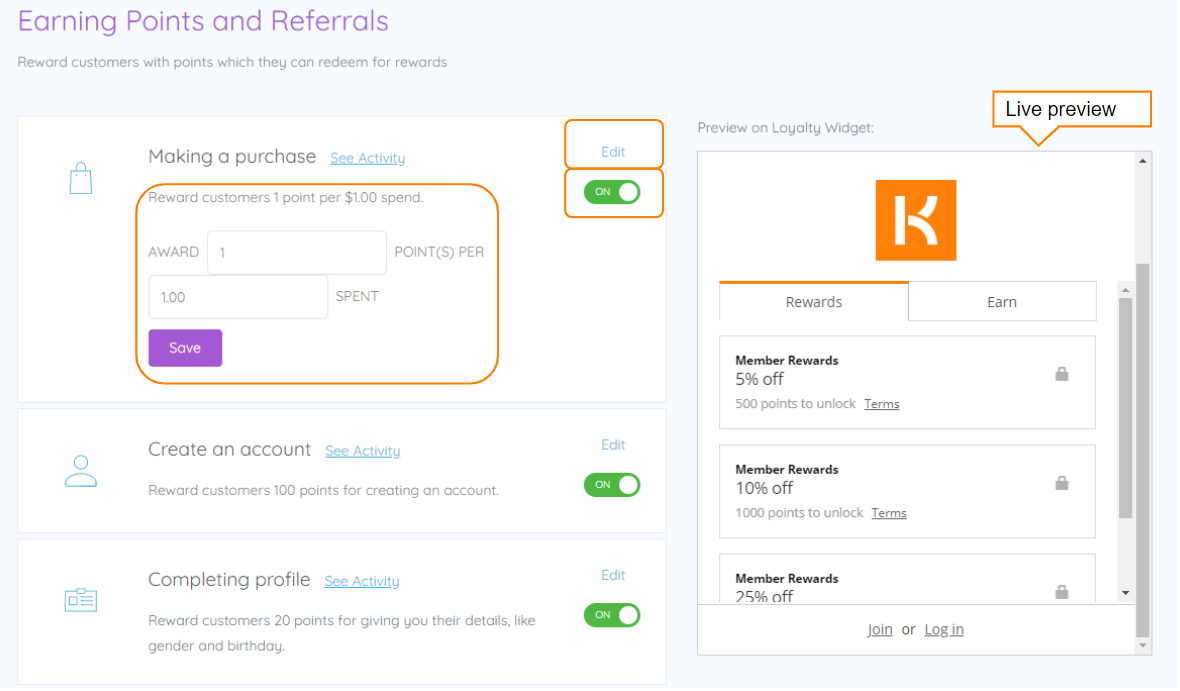This screenshot has height=691, width=1180.
Task: Click the lock icon on 5% off reward
Action: pyautogui.click(x=1062, y=374)
